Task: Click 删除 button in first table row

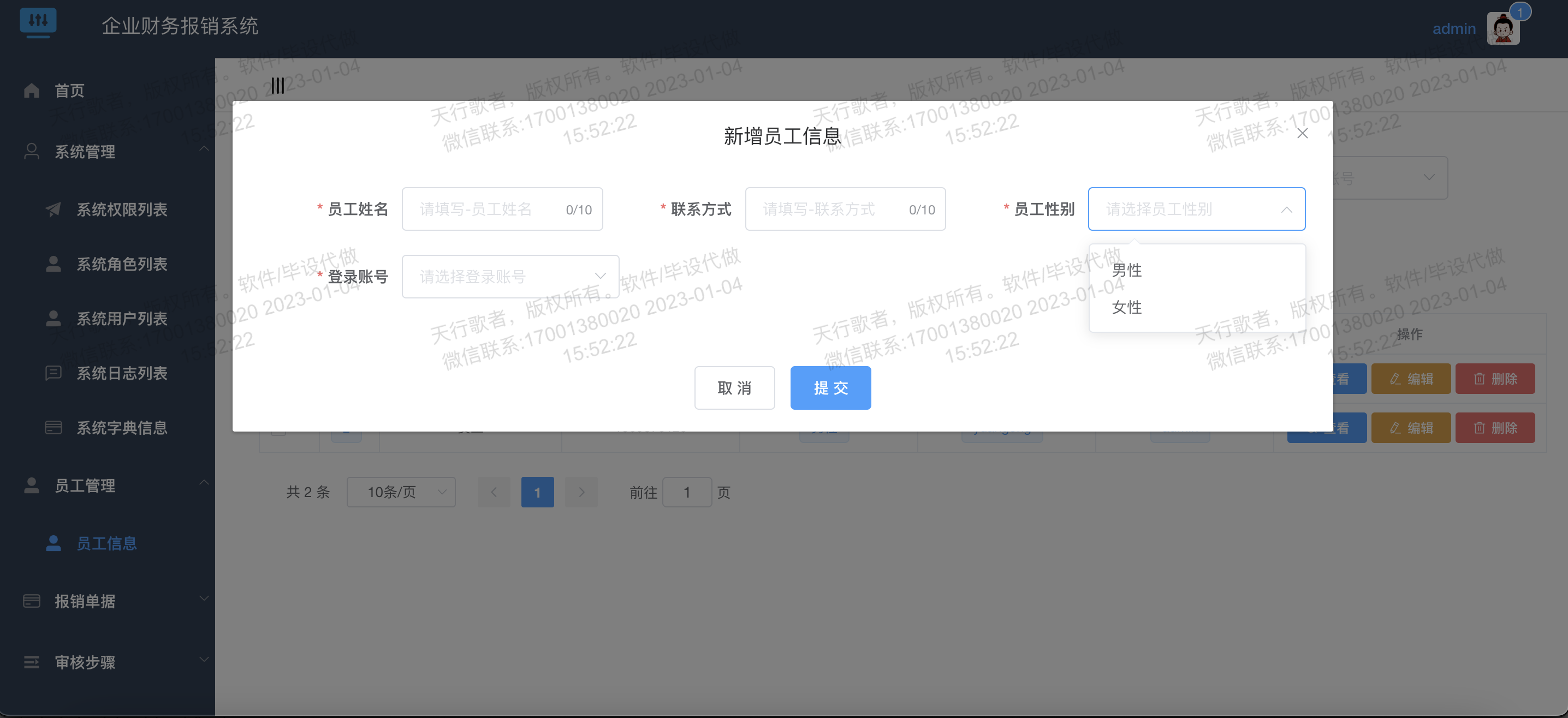Action: coord(1495,379)
